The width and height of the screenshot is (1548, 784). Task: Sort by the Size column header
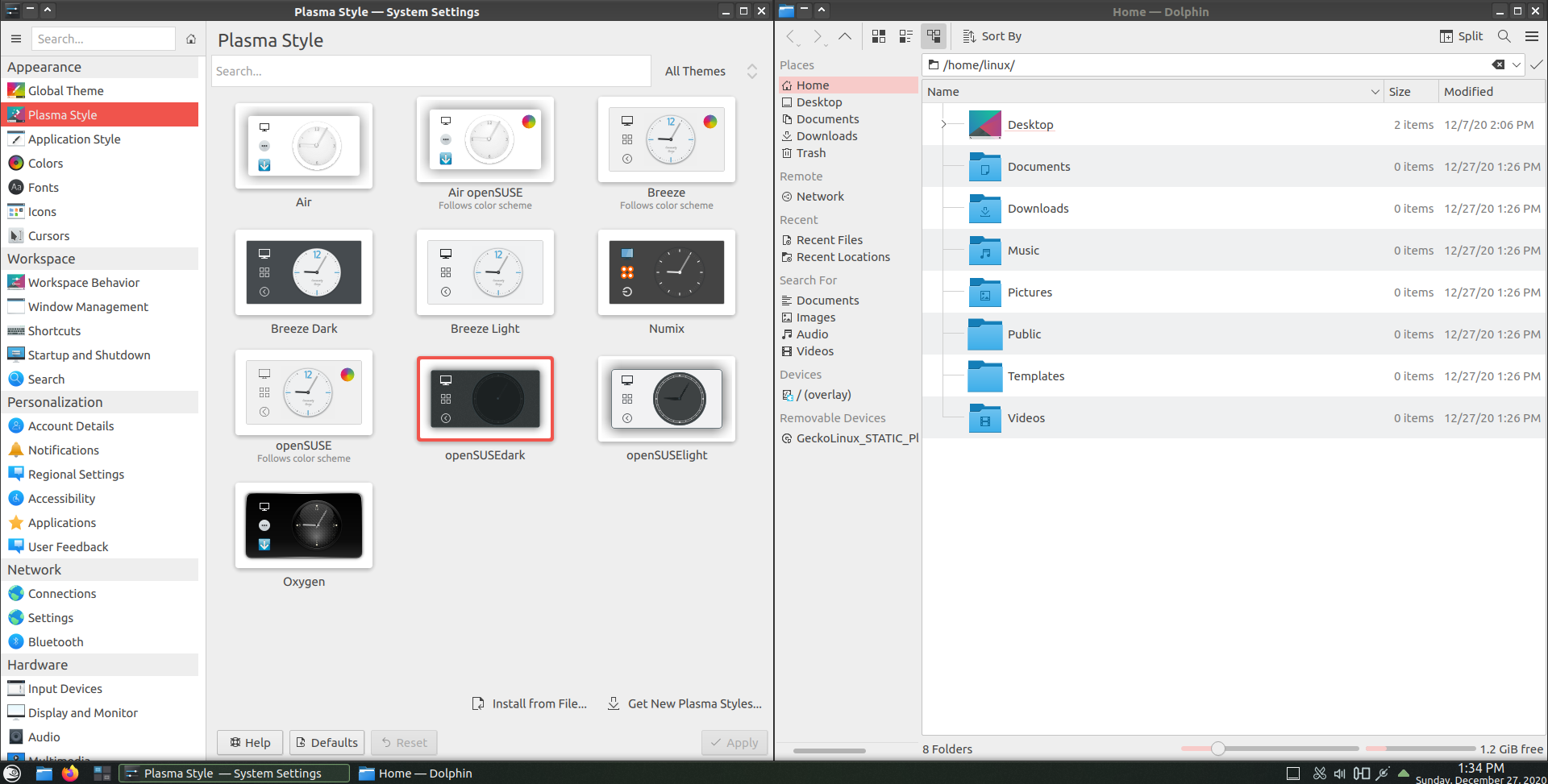coord(1411,92)
